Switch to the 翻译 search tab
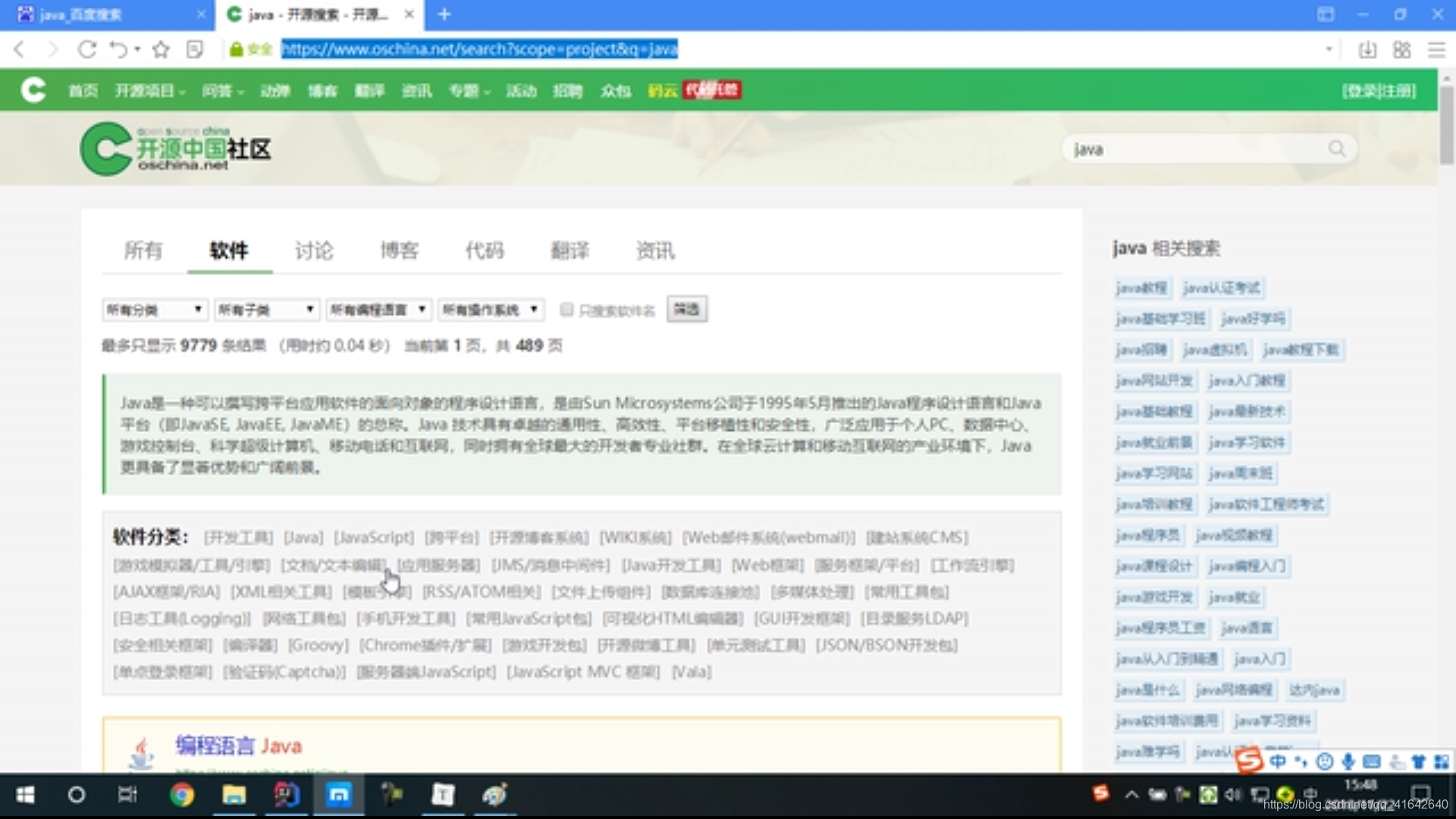The width and height of the screenshot is (1456, 819). click(x=570, y=250)
